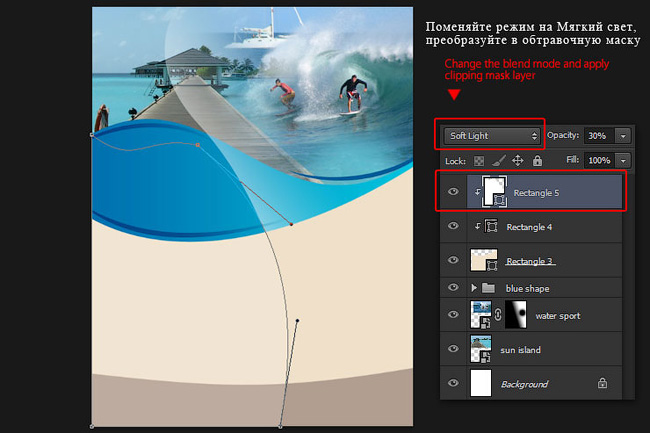Viewport: 650px width, 433px height.
Task: Select layer name Rectangle 4
Action: tap(529, 227)
